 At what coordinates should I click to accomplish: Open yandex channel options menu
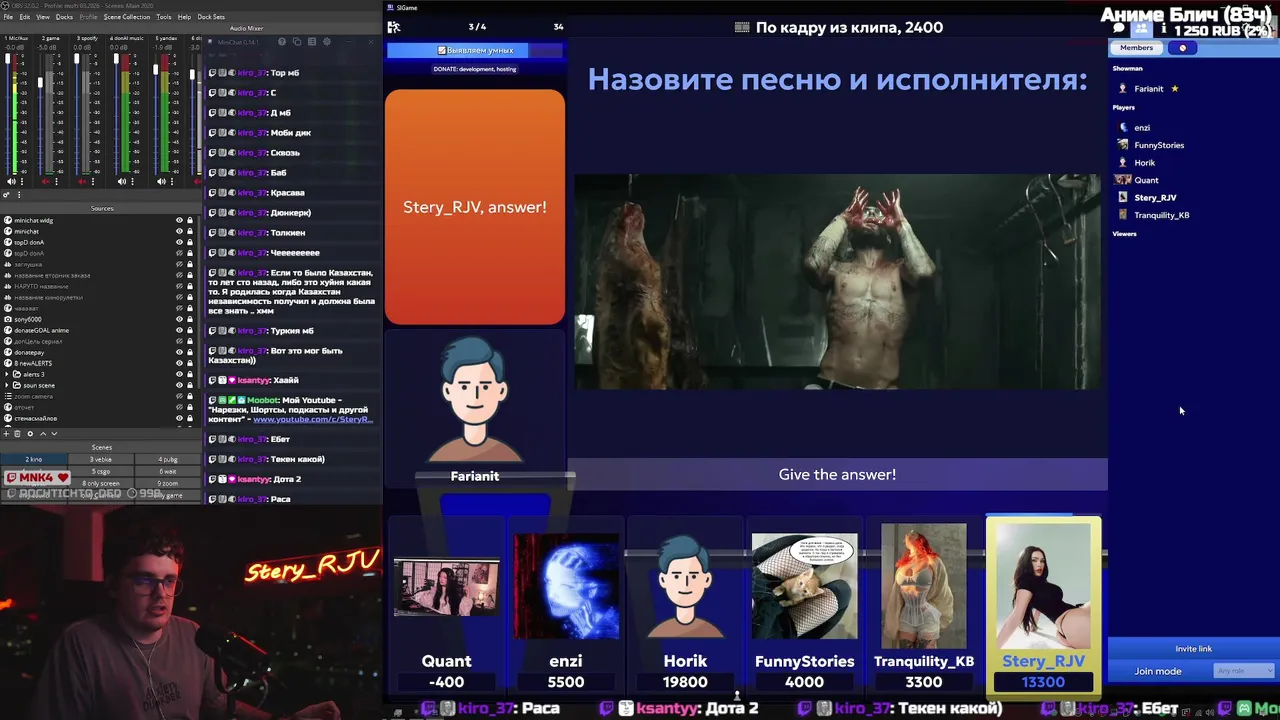[171, 181]
